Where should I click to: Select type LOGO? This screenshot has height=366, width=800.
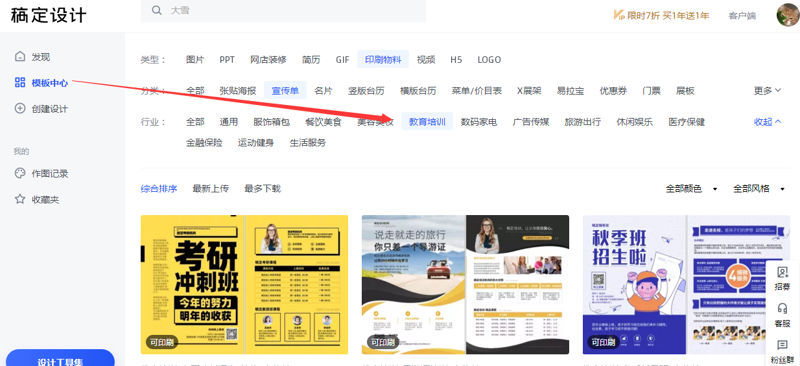[x=489, y=60]
